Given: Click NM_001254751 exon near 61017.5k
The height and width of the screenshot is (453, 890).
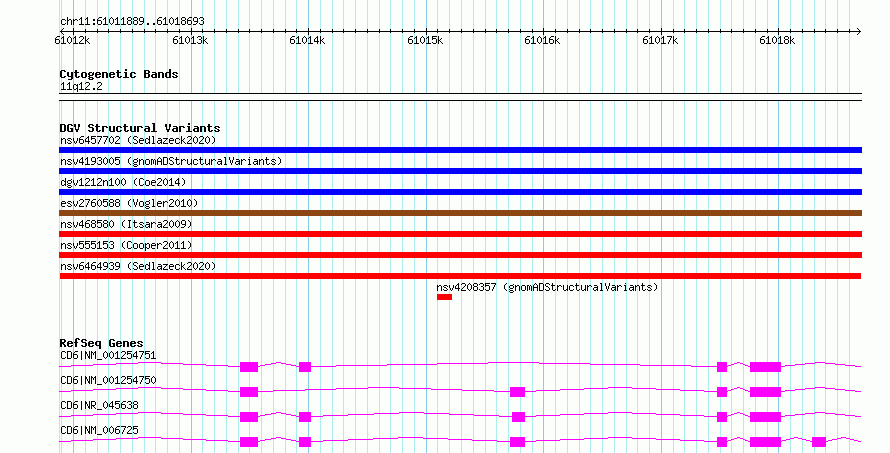Looking at the screenshot, I should [x=722, y=367].
